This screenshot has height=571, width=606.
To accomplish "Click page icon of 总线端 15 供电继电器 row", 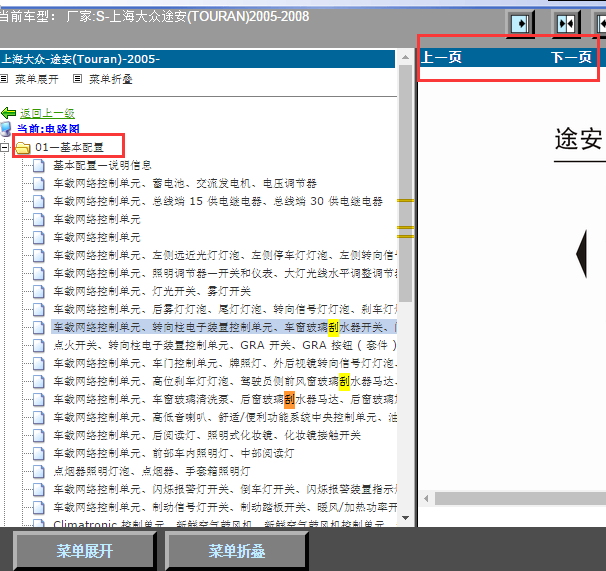I will point(38,201).
